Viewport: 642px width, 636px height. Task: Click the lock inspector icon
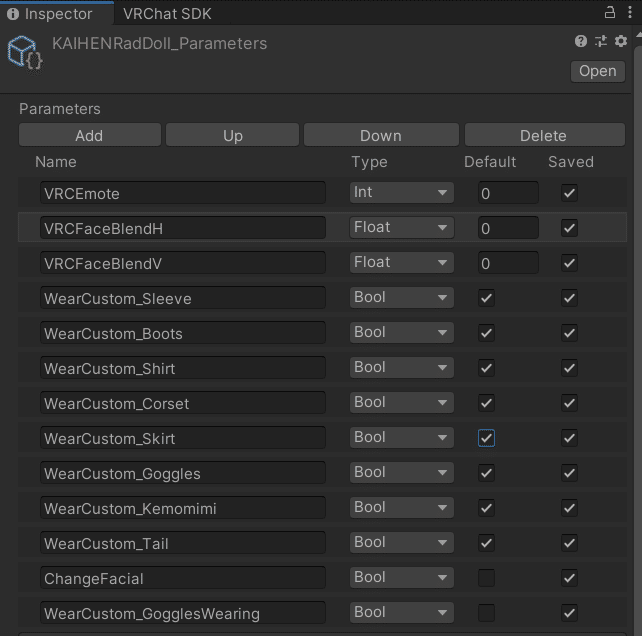pos(610,13)
